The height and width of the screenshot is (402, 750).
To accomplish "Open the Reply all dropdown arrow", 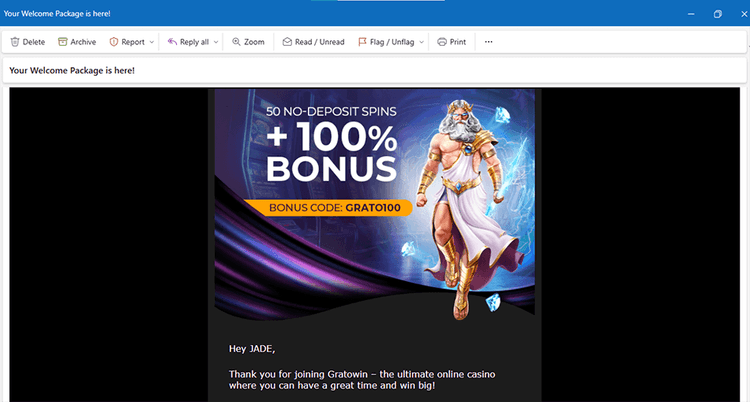I will click(x=216, y=42).
